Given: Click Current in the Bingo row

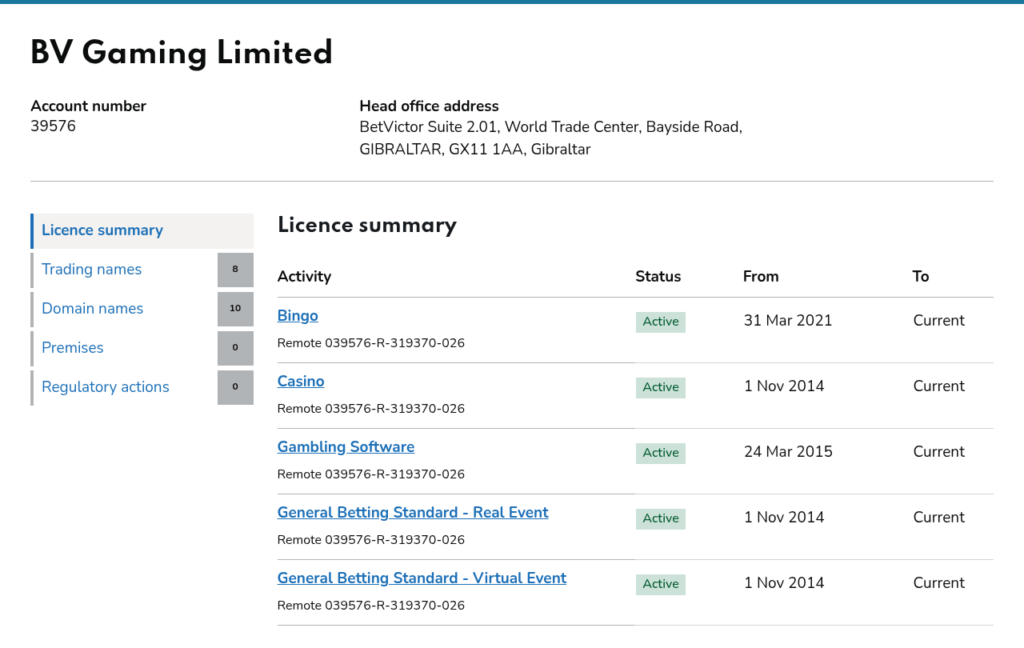Looking at the screenshot, I should point(938,321).
